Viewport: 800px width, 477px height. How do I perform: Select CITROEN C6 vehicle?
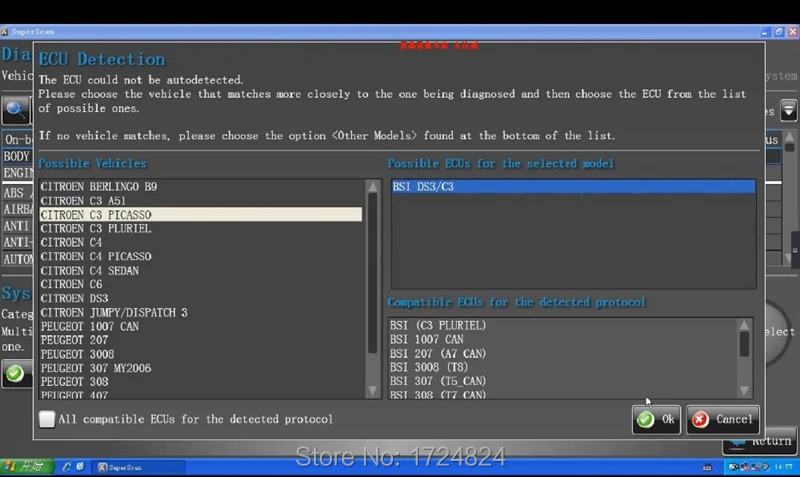(201, 284)
